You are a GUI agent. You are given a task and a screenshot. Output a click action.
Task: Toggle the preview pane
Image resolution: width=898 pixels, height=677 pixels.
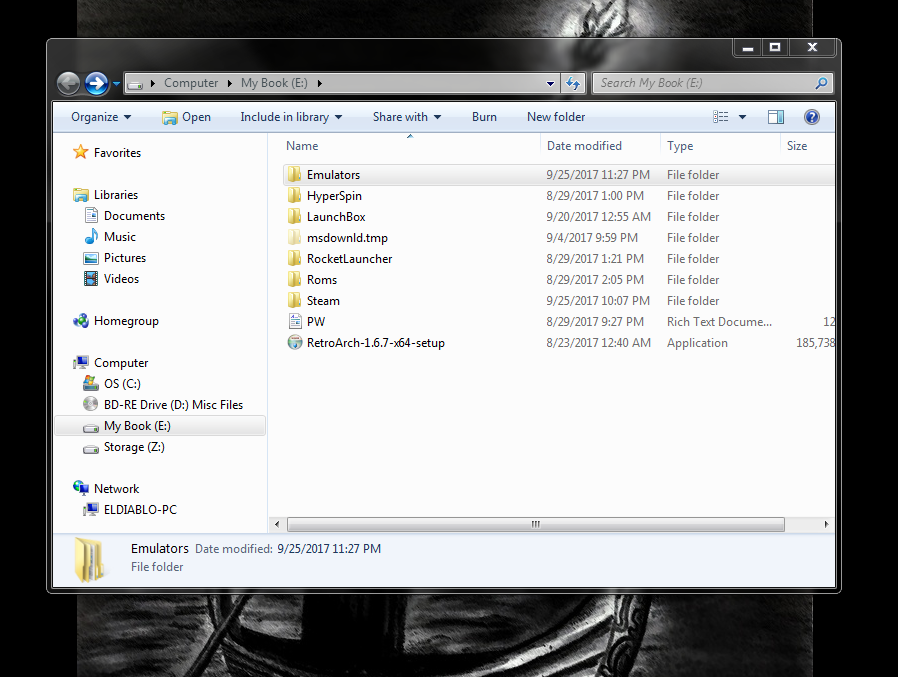click(x=776, y=117)
